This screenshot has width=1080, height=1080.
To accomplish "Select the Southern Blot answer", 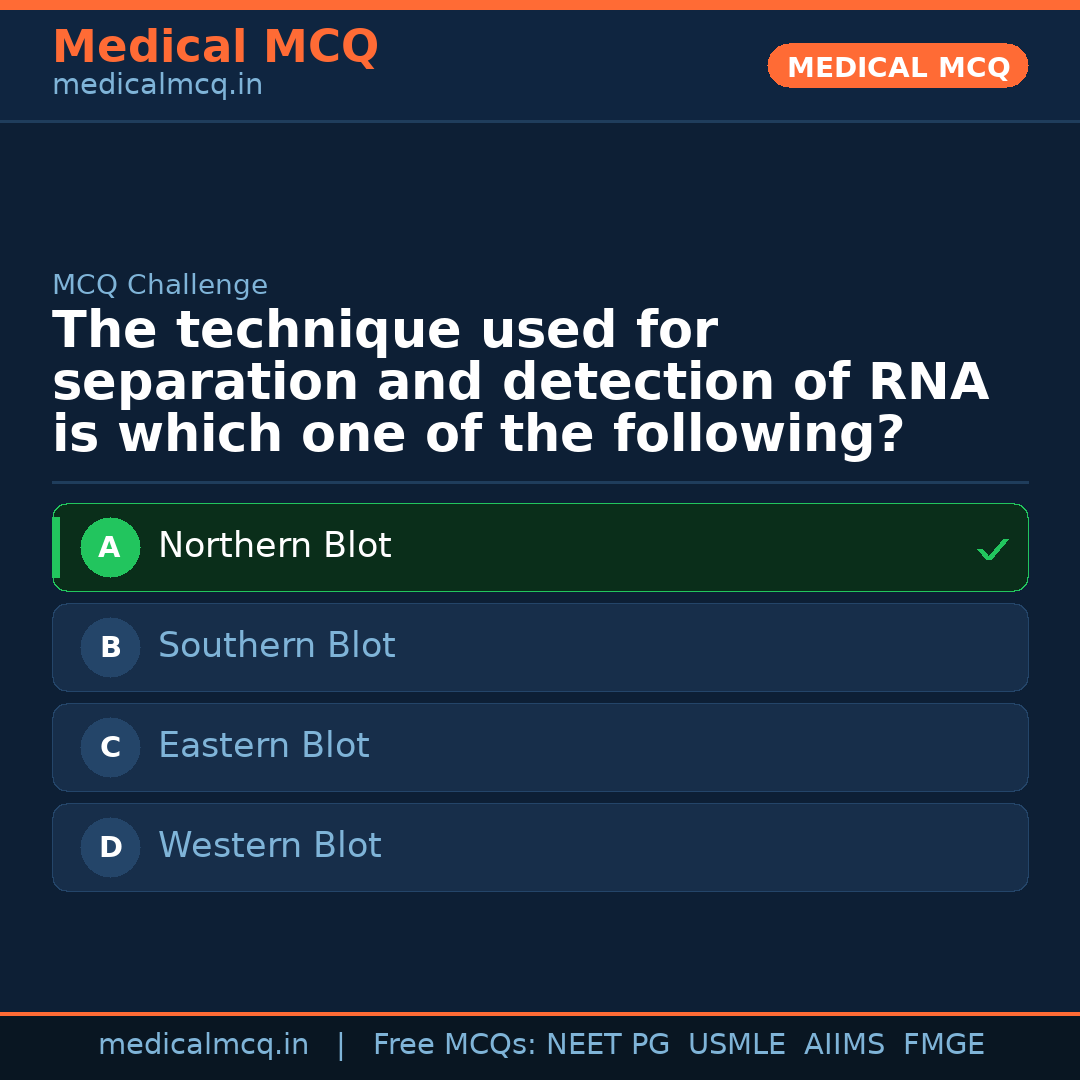I will pos(277,646).
